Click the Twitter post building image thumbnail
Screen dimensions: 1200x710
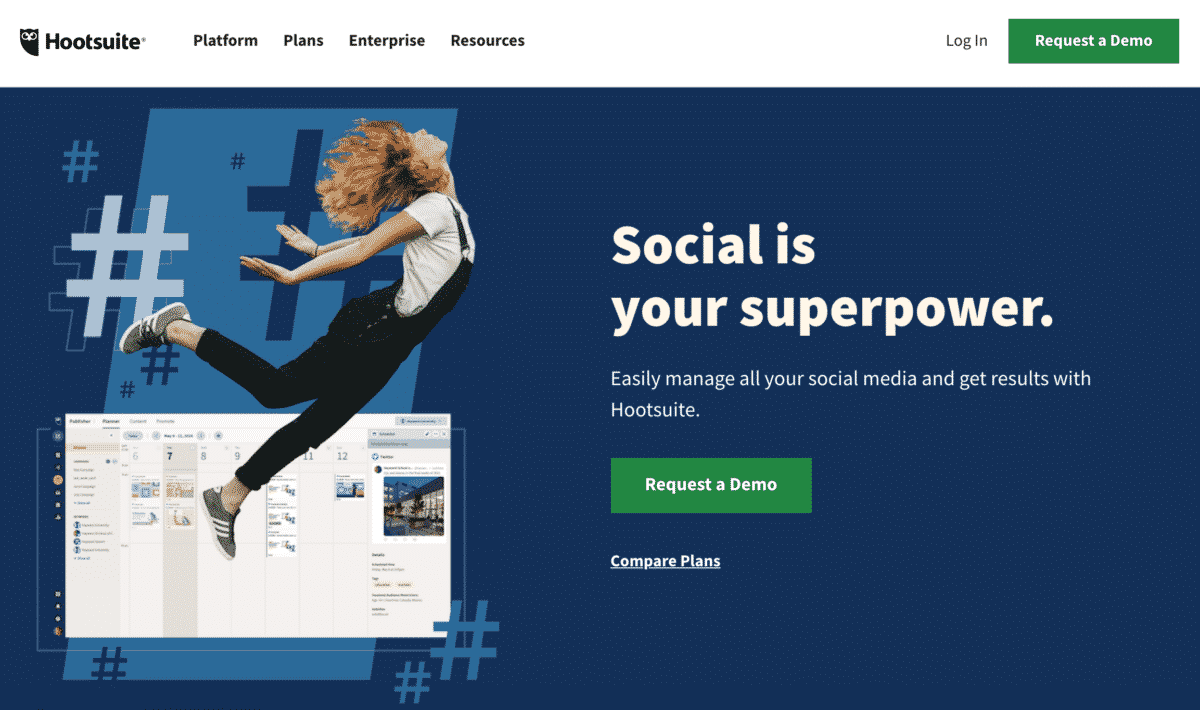pos(414,506)
